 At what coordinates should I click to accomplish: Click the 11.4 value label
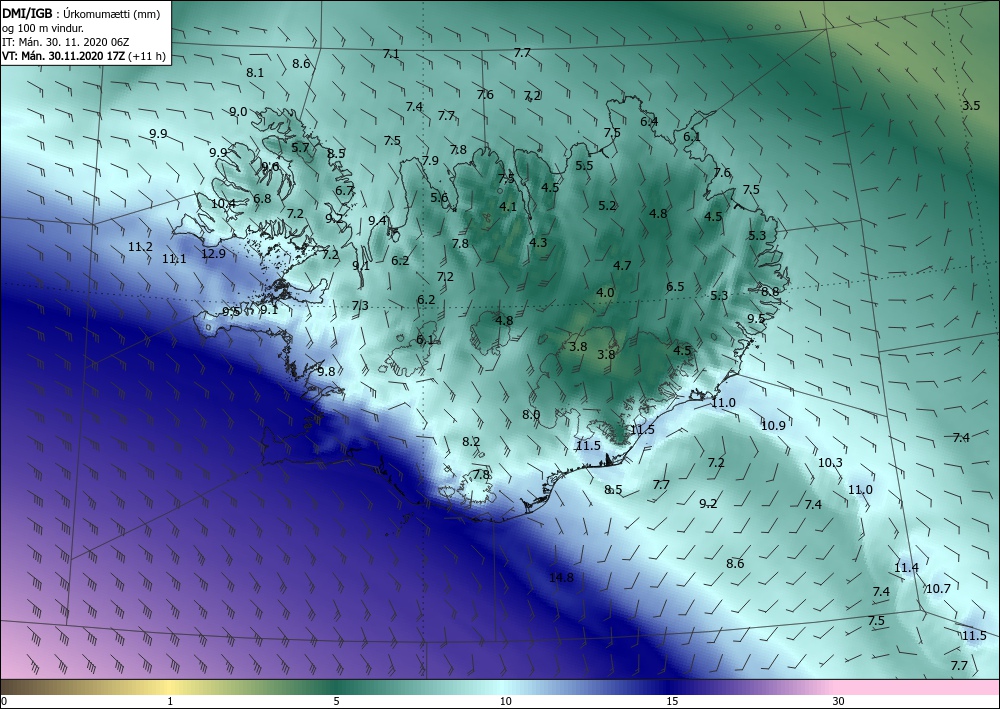coord(906,567)
